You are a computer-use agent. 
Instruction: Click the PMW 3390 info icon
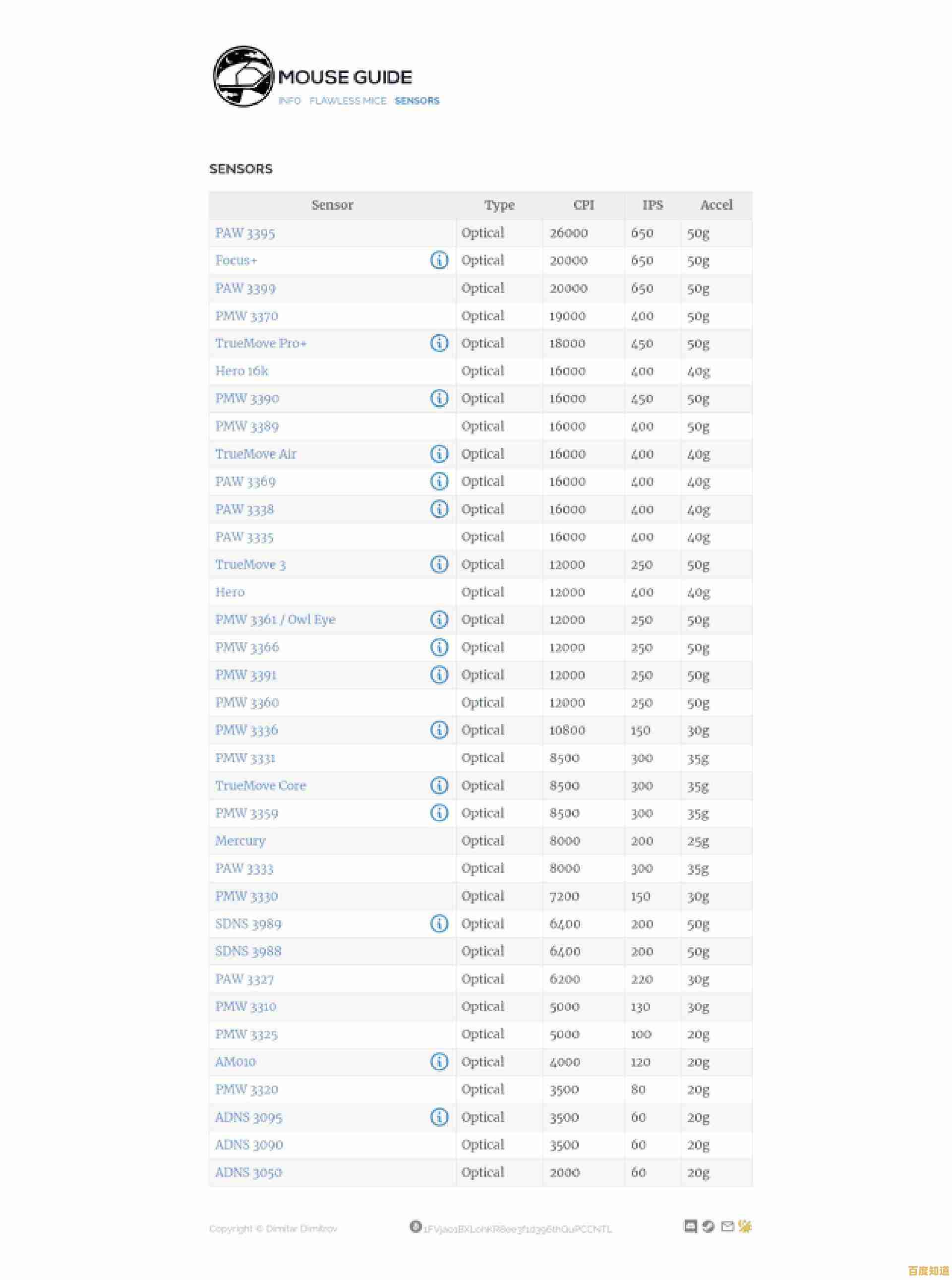click(x=439, y=398)
